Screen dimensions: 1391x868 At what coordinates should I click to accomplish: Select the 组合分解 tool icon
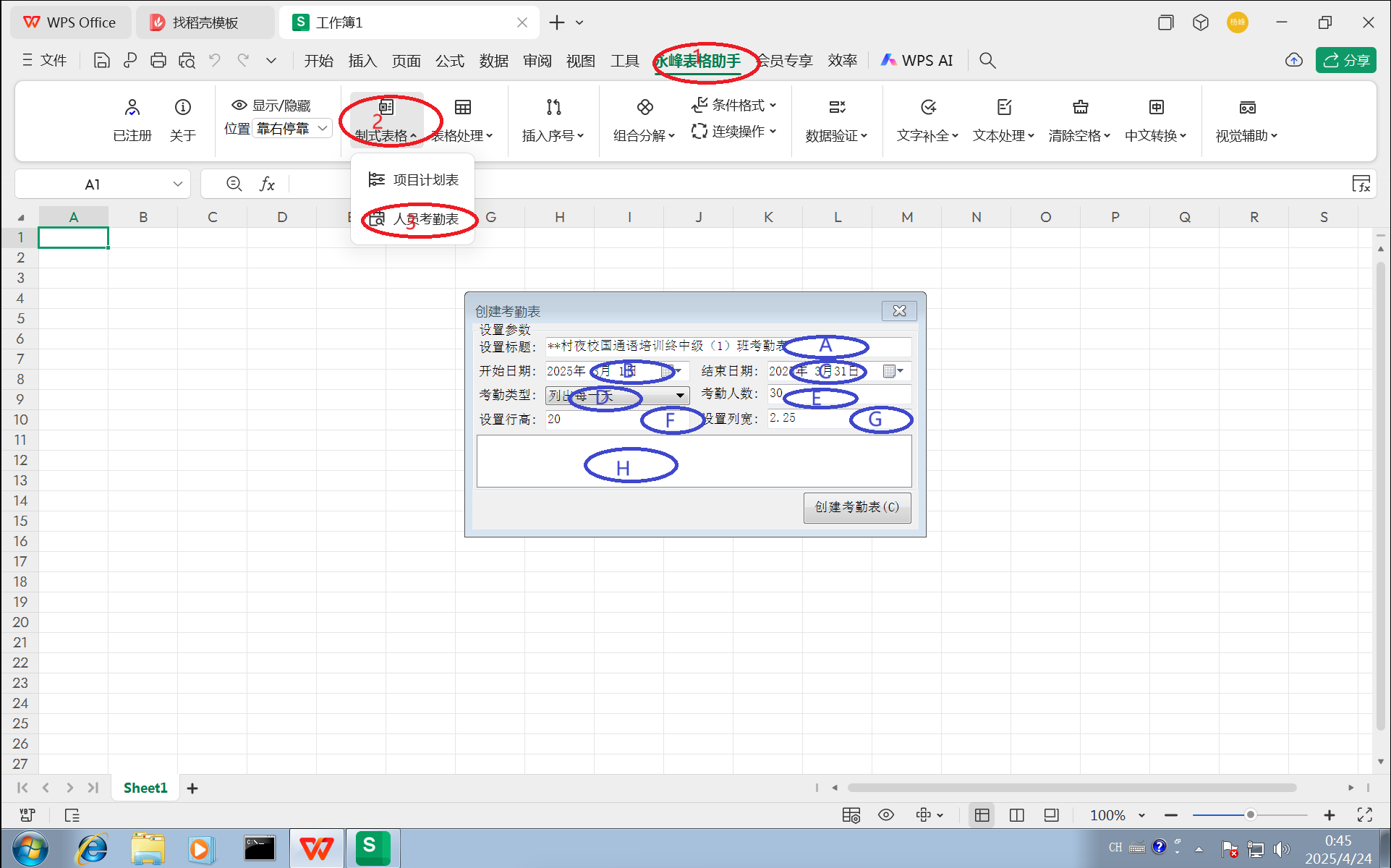coord(643,109)
